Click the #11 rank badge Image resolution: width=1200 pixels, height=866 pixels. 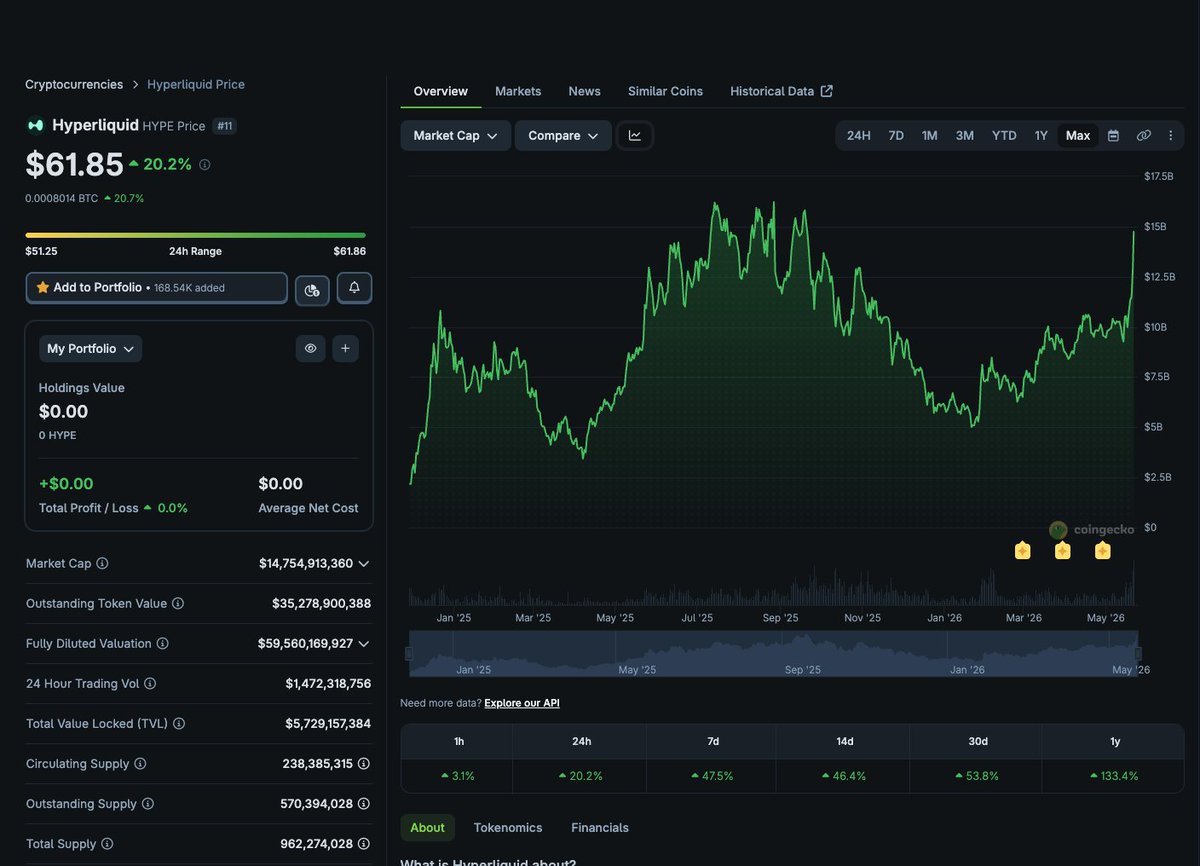(x=225, y=126)
